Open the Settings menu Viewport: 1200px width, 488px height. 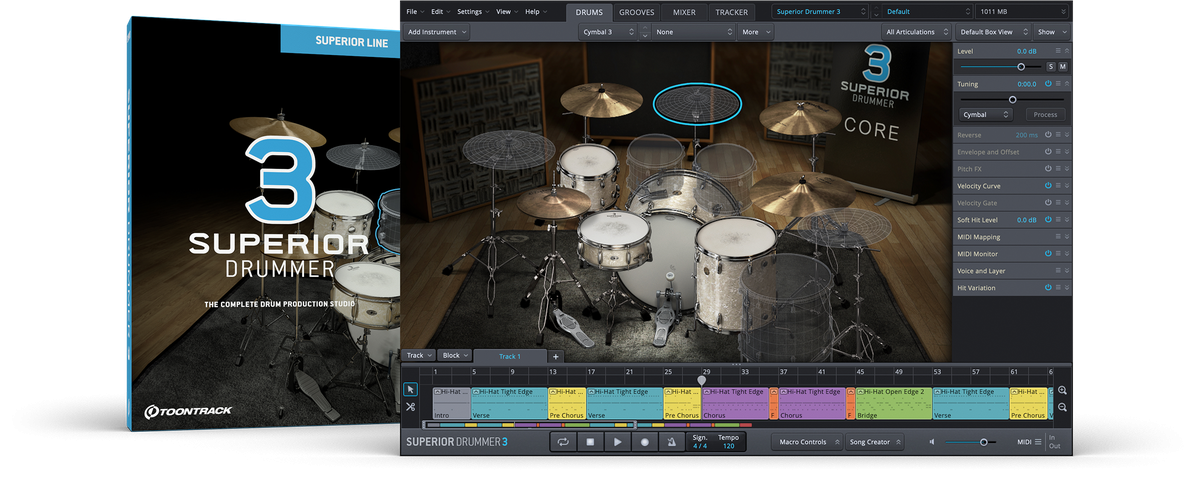point(471,12)
